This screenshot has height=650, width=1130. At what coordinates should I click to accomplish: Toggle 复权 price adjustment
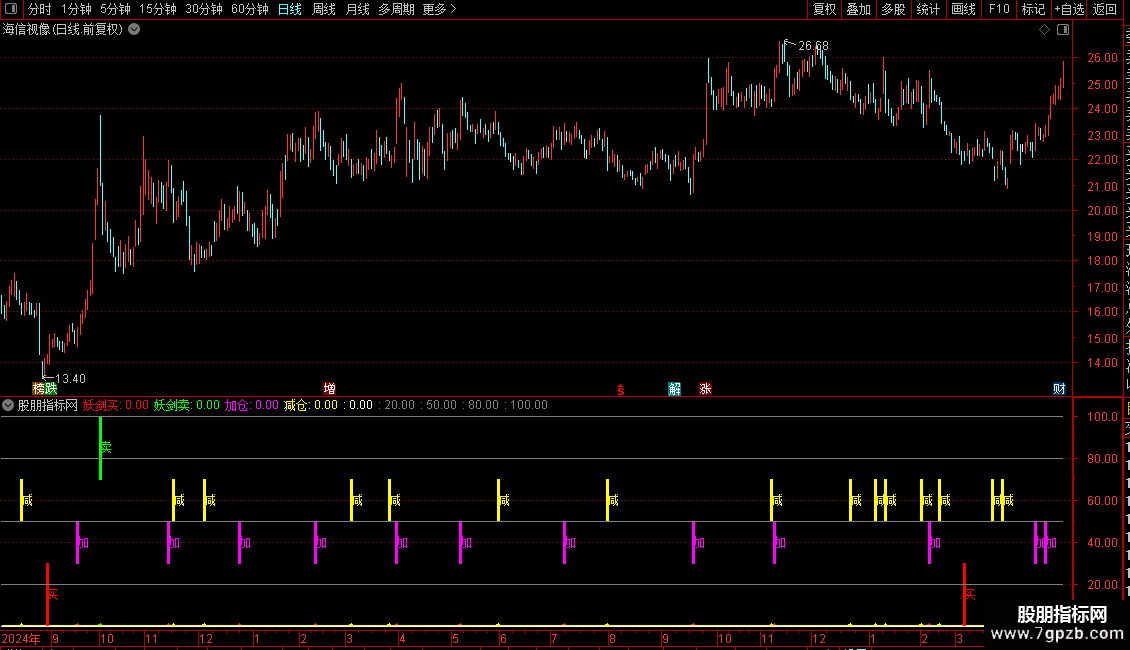click(x=824, y=9)
